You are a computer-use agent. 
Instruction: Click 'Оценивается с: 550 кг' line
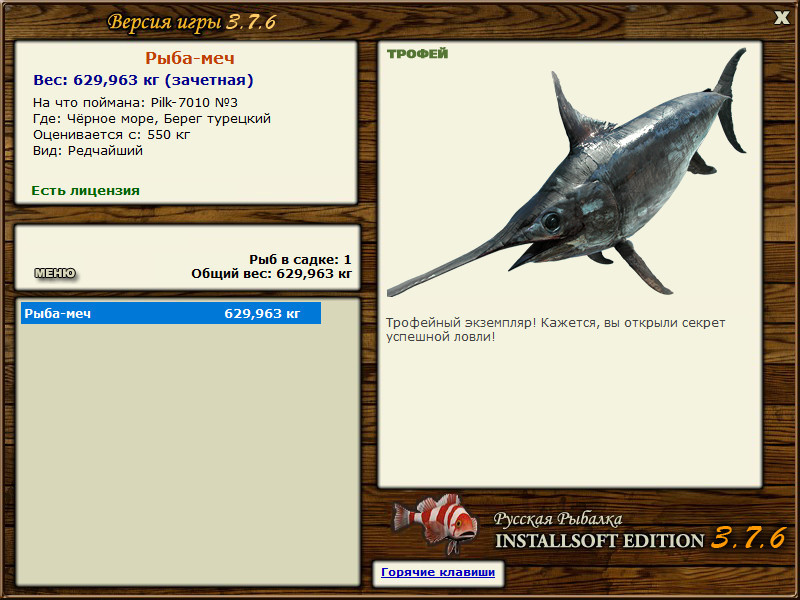[111, 135]
